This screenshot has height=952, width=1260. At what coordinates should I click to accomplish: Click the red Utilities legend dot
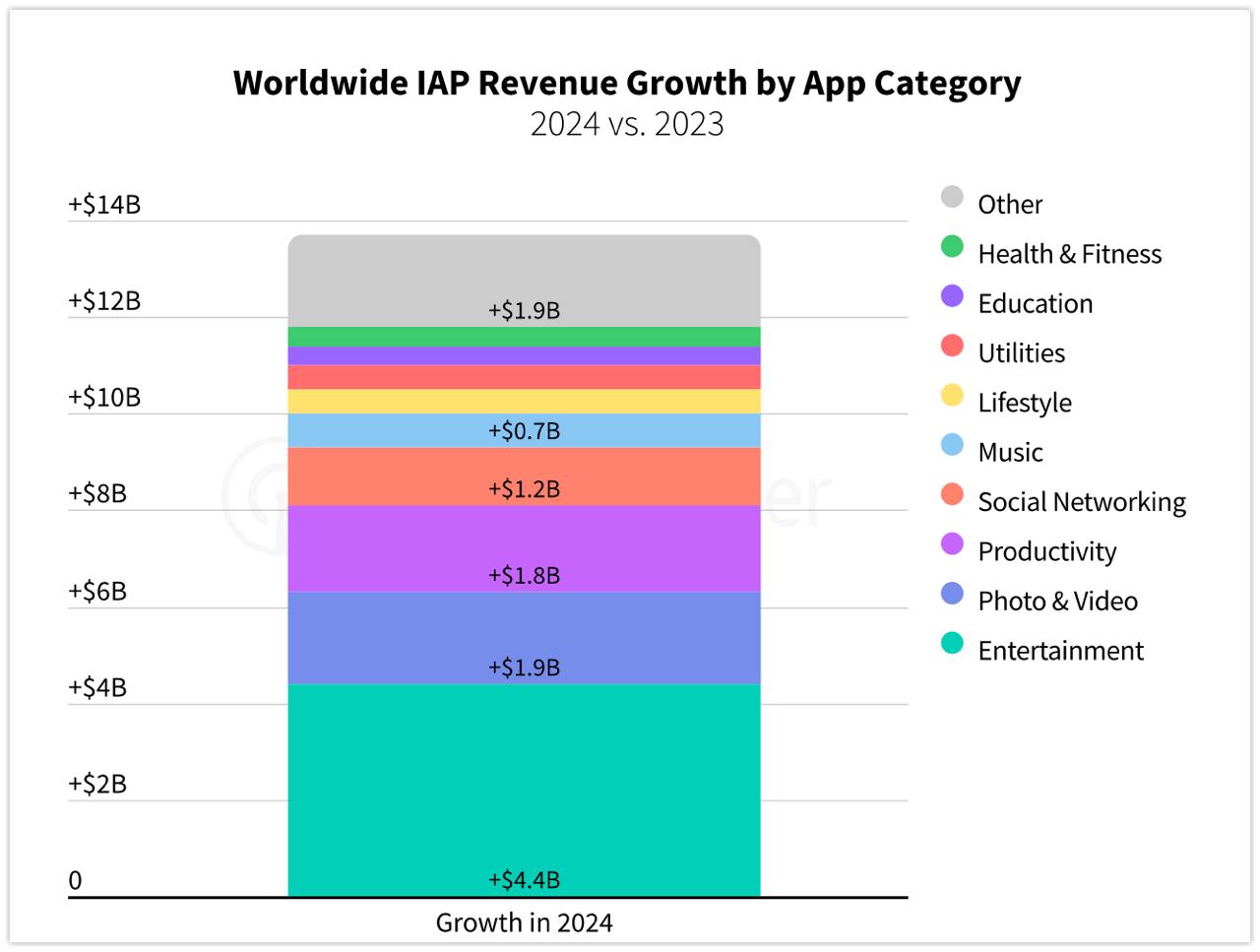[x=952, y=346]
